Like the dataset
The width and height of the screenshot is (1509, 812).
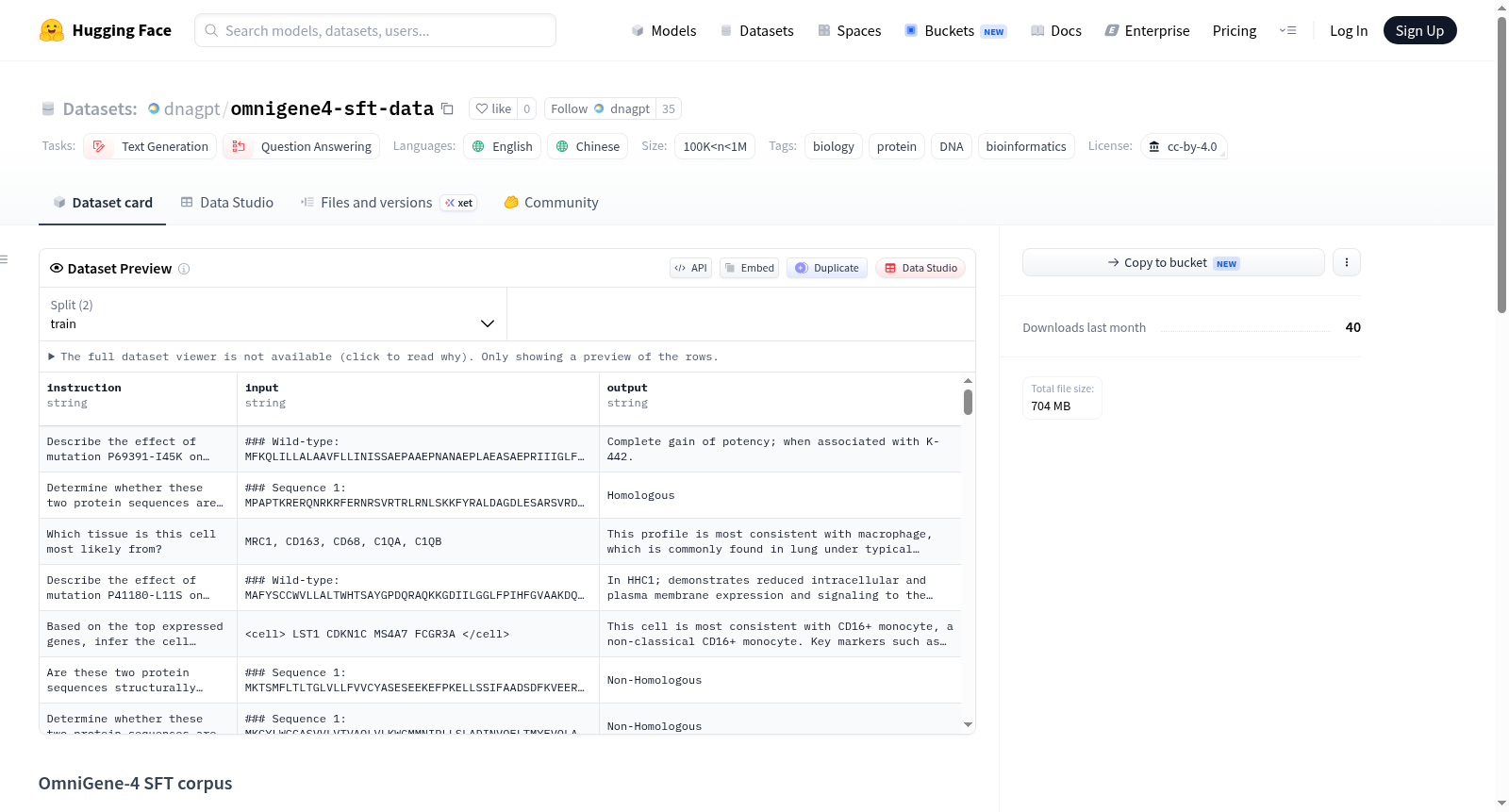point(493,108)
